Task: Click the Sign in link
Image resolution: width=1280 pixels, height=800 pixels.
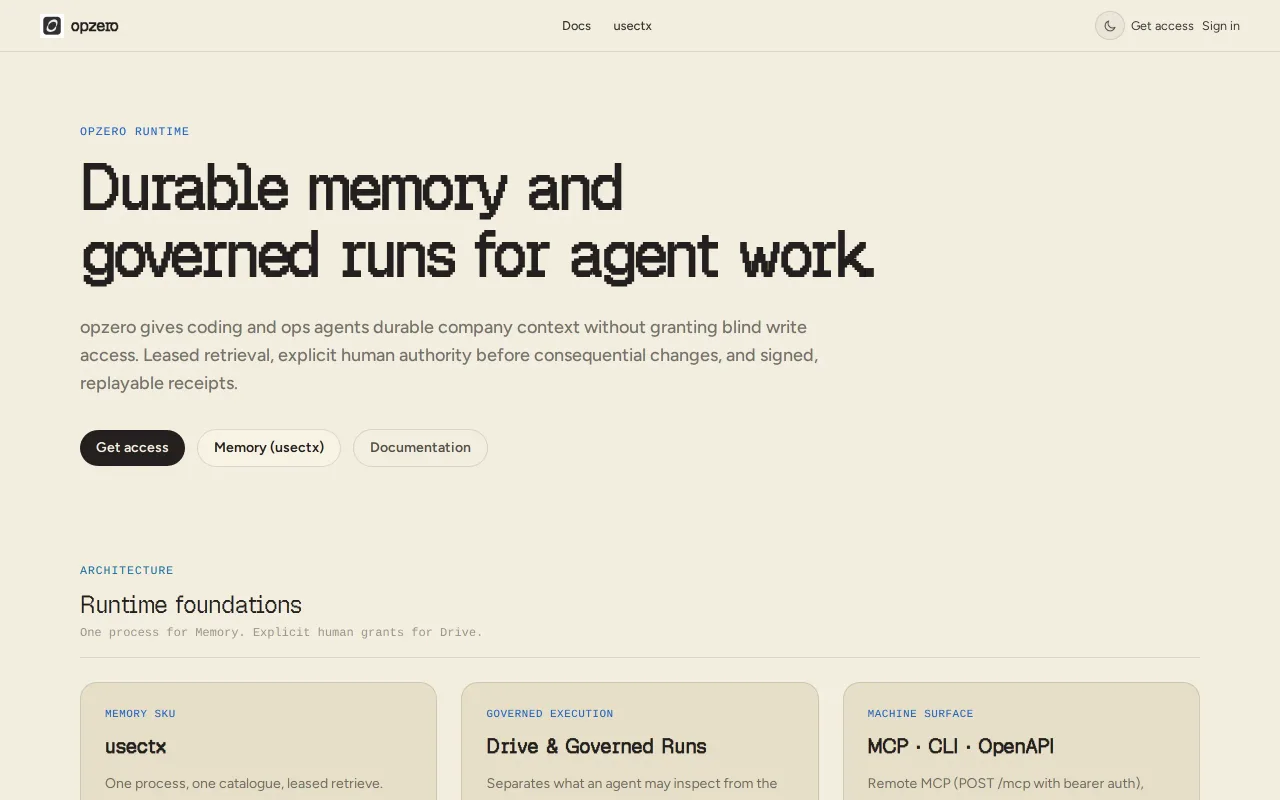Action: (1221, 26)
